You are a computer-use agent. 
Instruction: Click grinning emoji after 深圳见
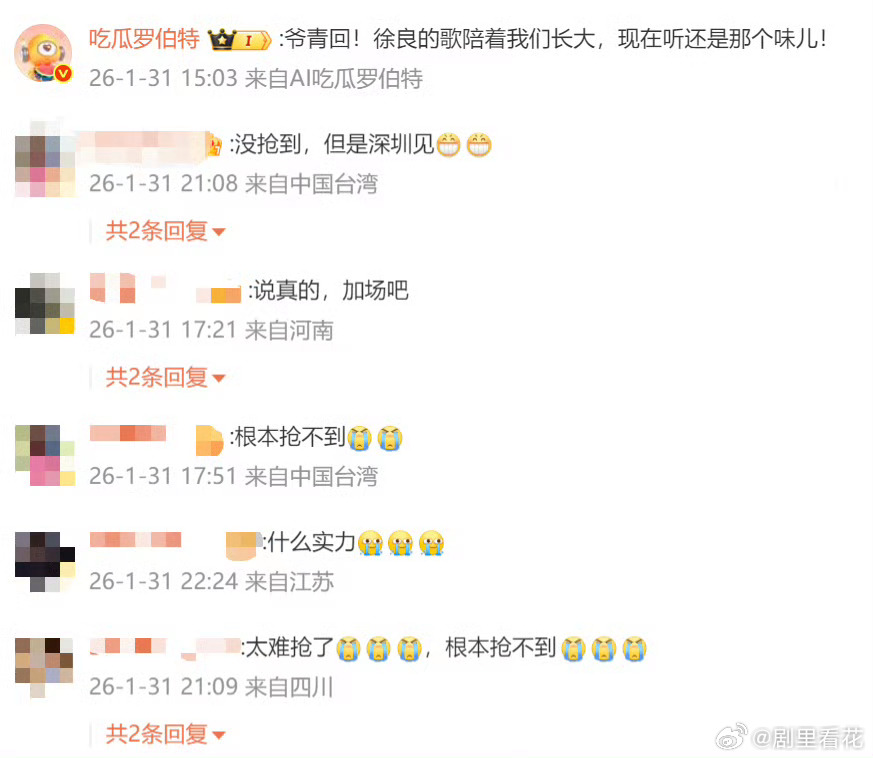click(449, 145)
